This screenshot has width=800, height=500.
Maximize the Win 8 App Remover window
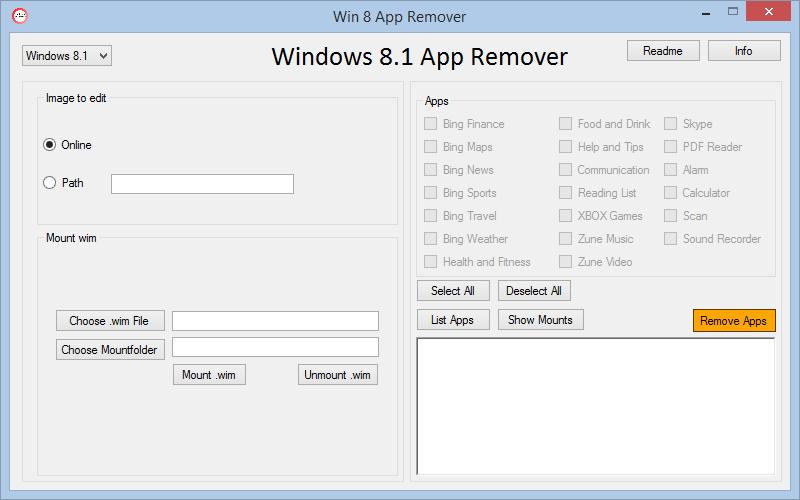pos(733,12)
